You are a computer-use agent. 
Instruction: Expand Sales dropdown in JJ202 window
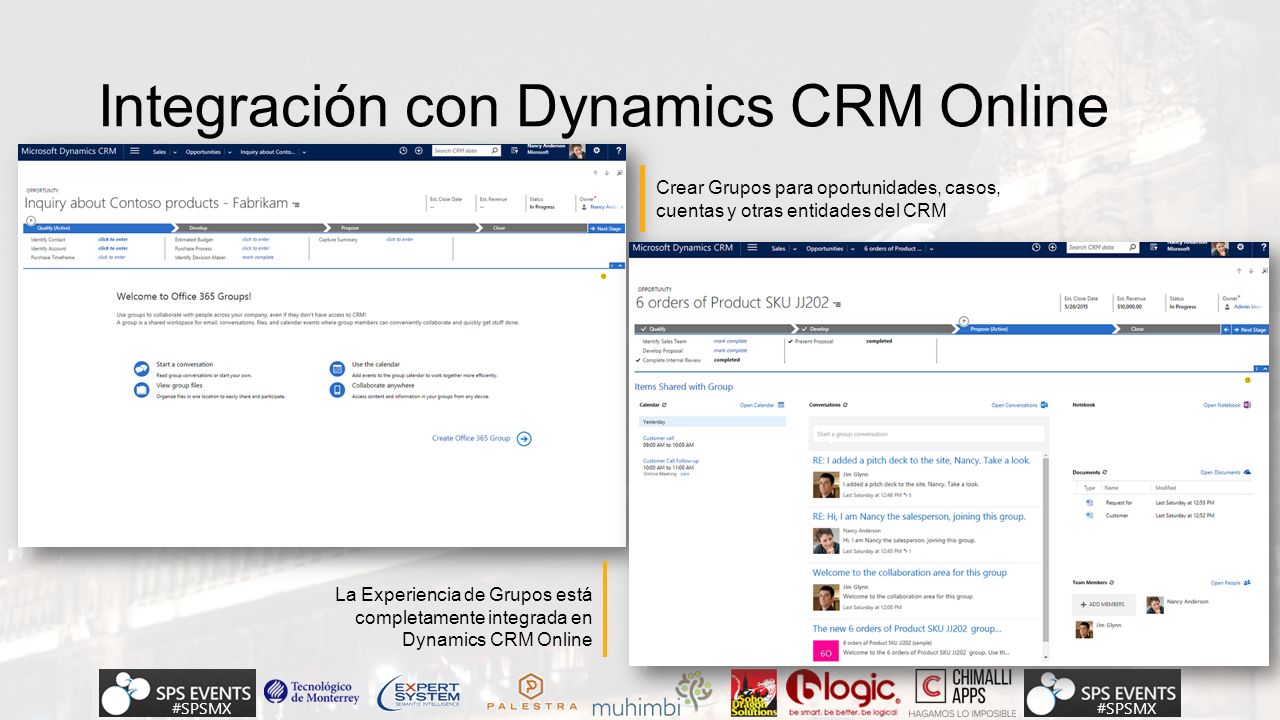795,248
